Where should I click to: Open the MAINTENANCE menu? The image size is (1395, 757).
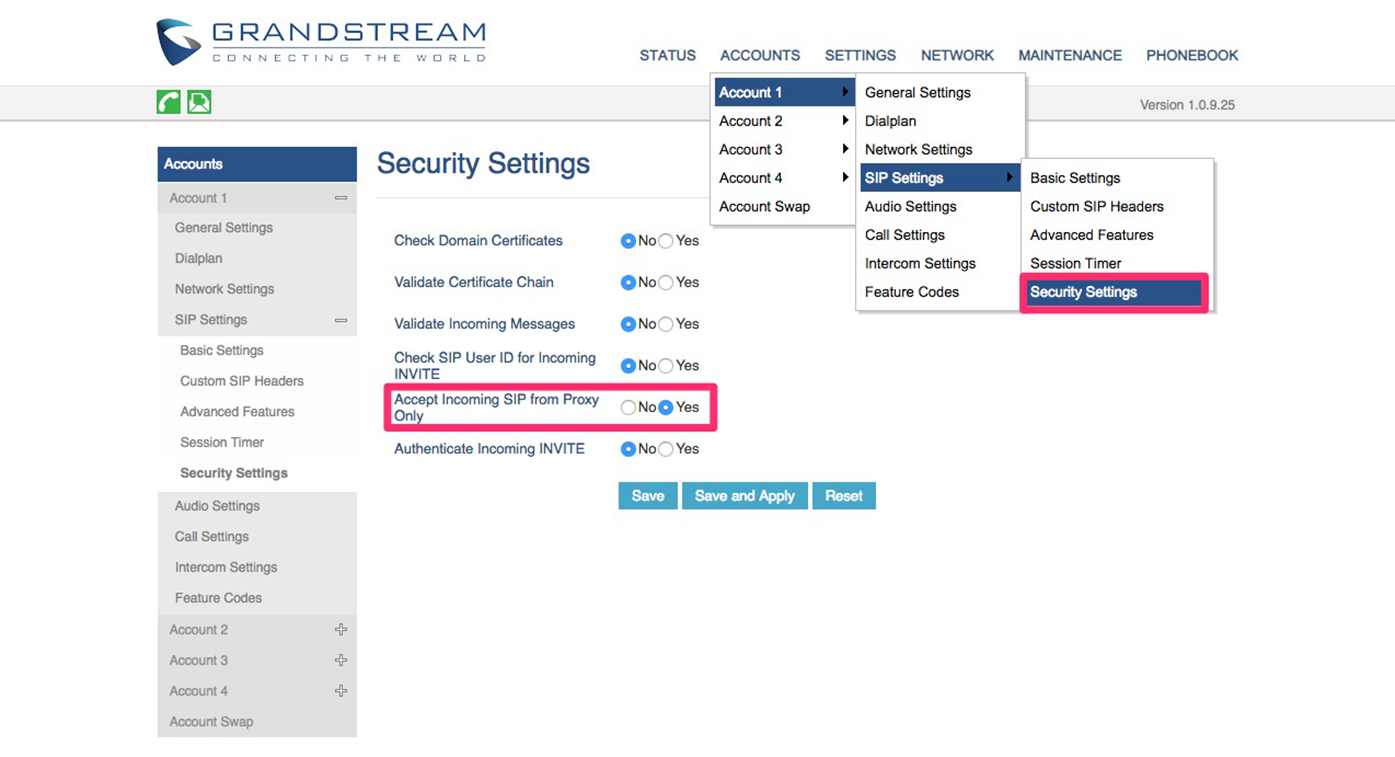click(1069, 56)
